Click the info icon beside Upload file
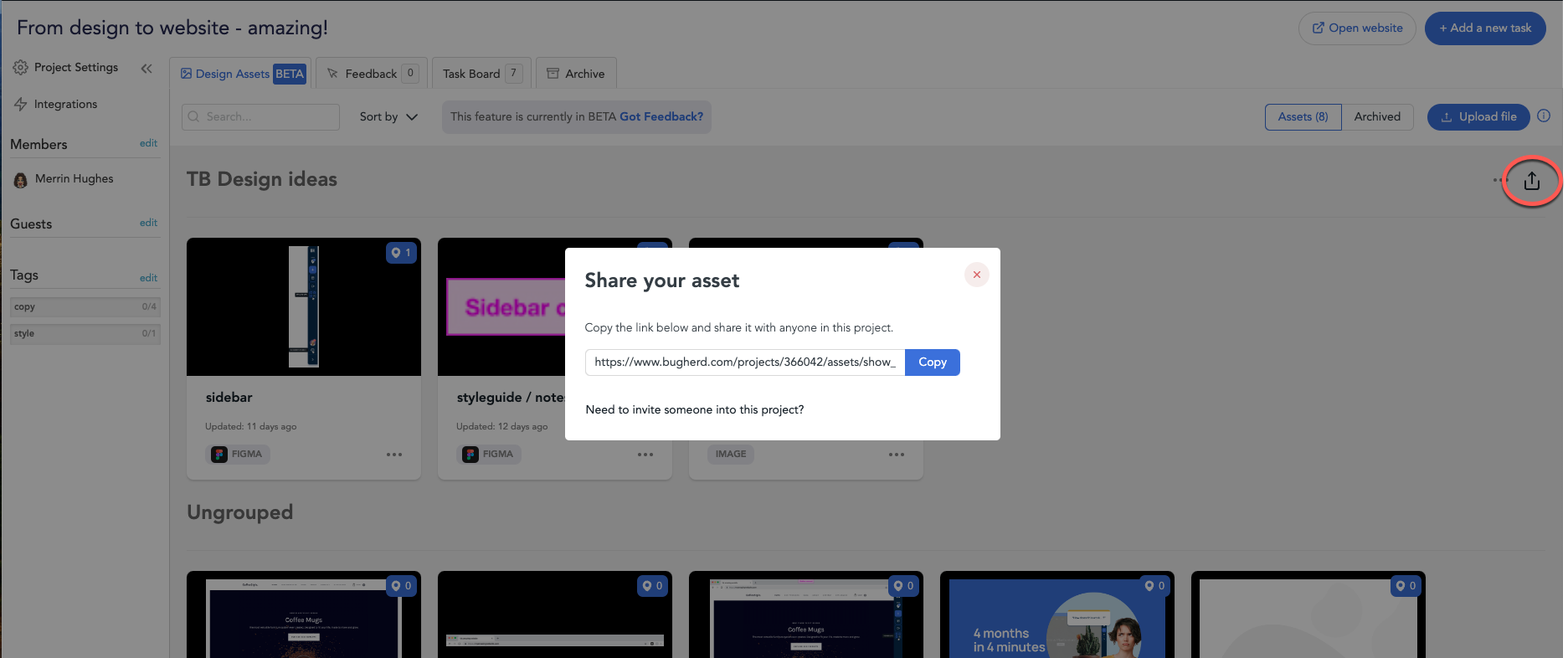Image resolution: width=1568 pixels, height=658 pixels. point(1544,116)
